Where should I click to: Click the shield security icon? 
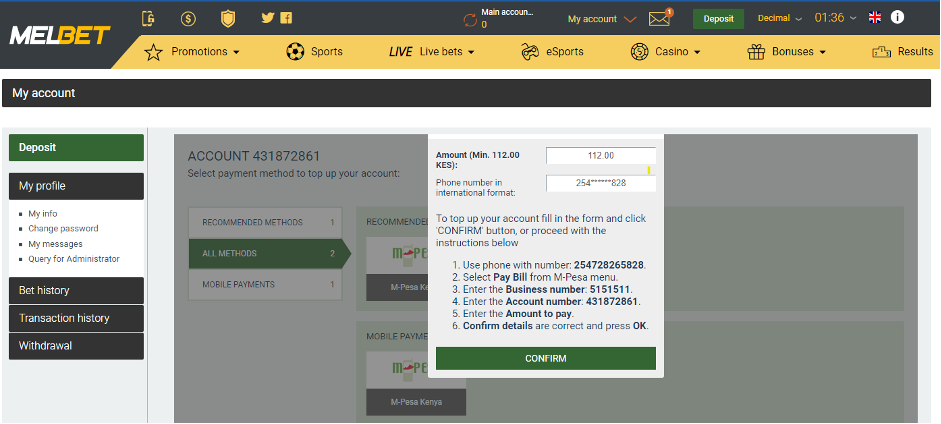(x=228, y=19)
